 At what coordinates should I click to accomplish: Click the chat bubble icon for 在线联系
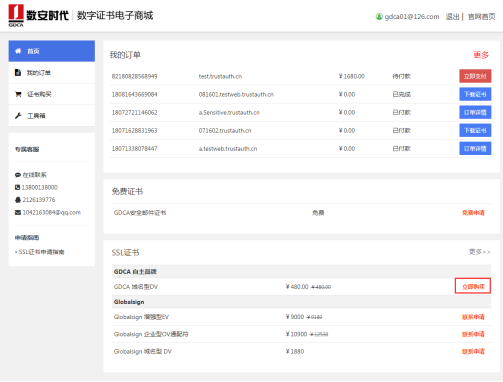[18, 175]
